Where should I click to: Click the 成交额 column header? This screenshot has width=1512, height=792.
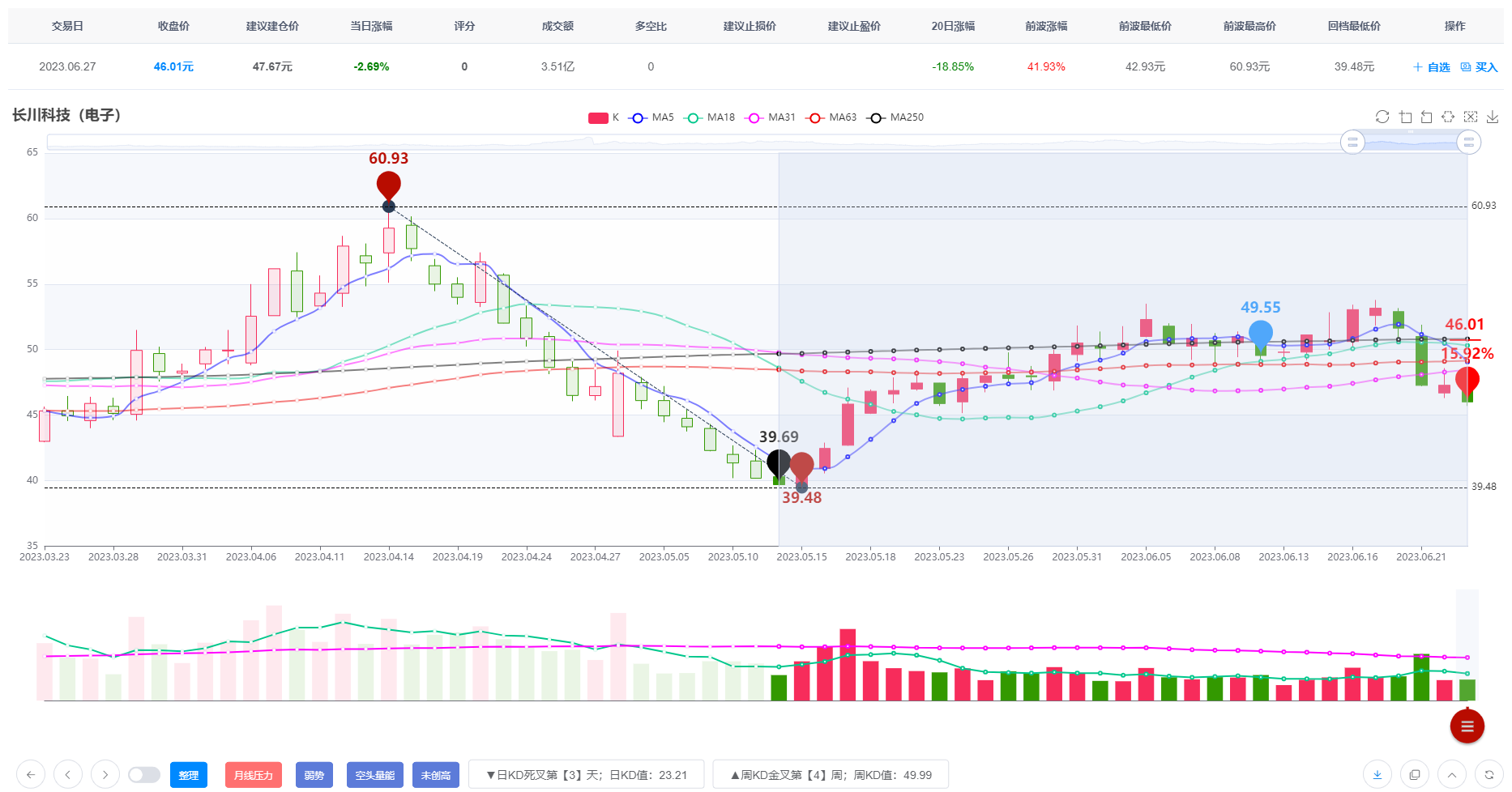[x=557, y=26]
